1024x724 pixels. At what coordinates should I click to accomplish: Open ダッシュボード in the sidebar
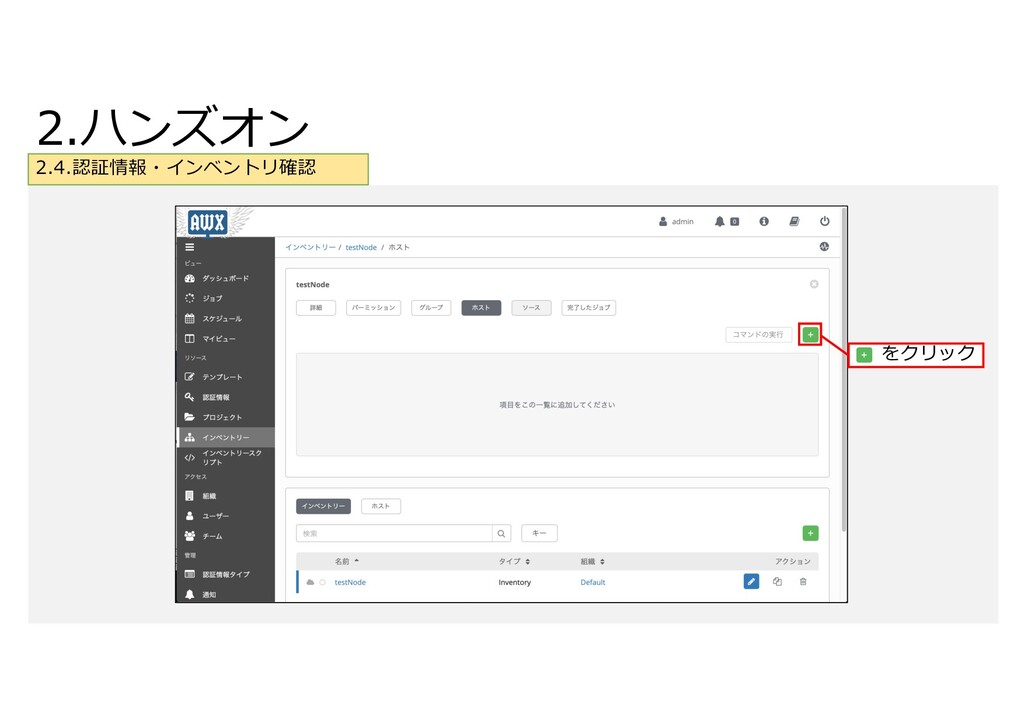tap(225, 278)
